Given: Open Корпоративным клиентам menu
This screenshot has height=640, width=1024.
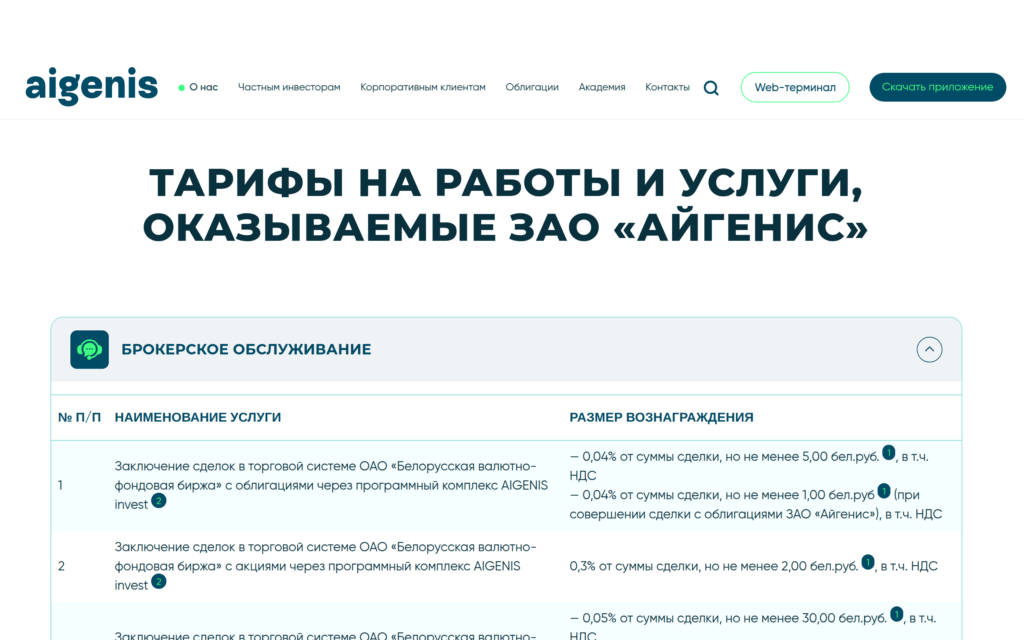Looking at the screenshot, I should coord(423,87).
